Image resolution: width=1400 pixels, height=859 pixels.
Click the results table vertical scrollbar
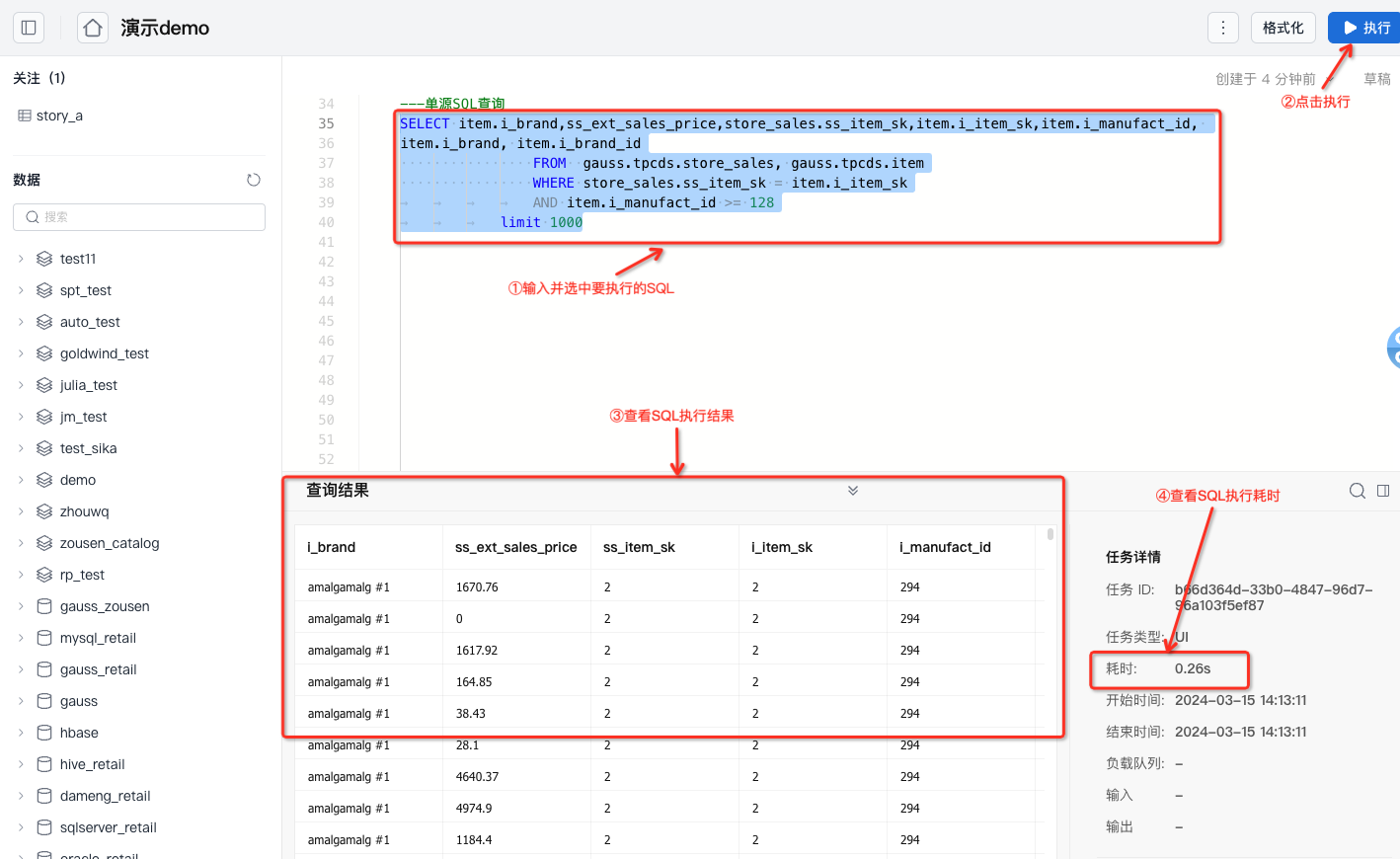(1050, 534)
